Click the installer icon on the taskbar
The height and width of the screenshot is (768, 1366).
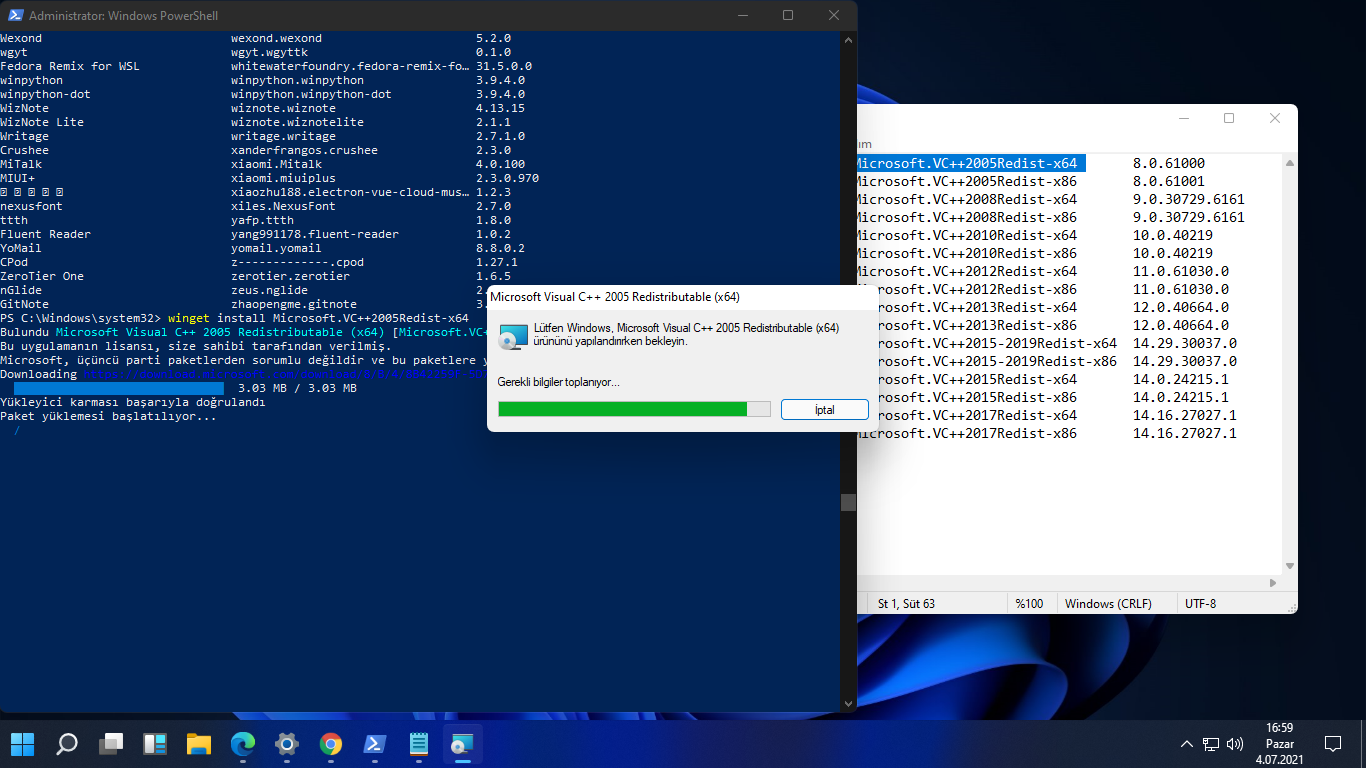[462, 744]
